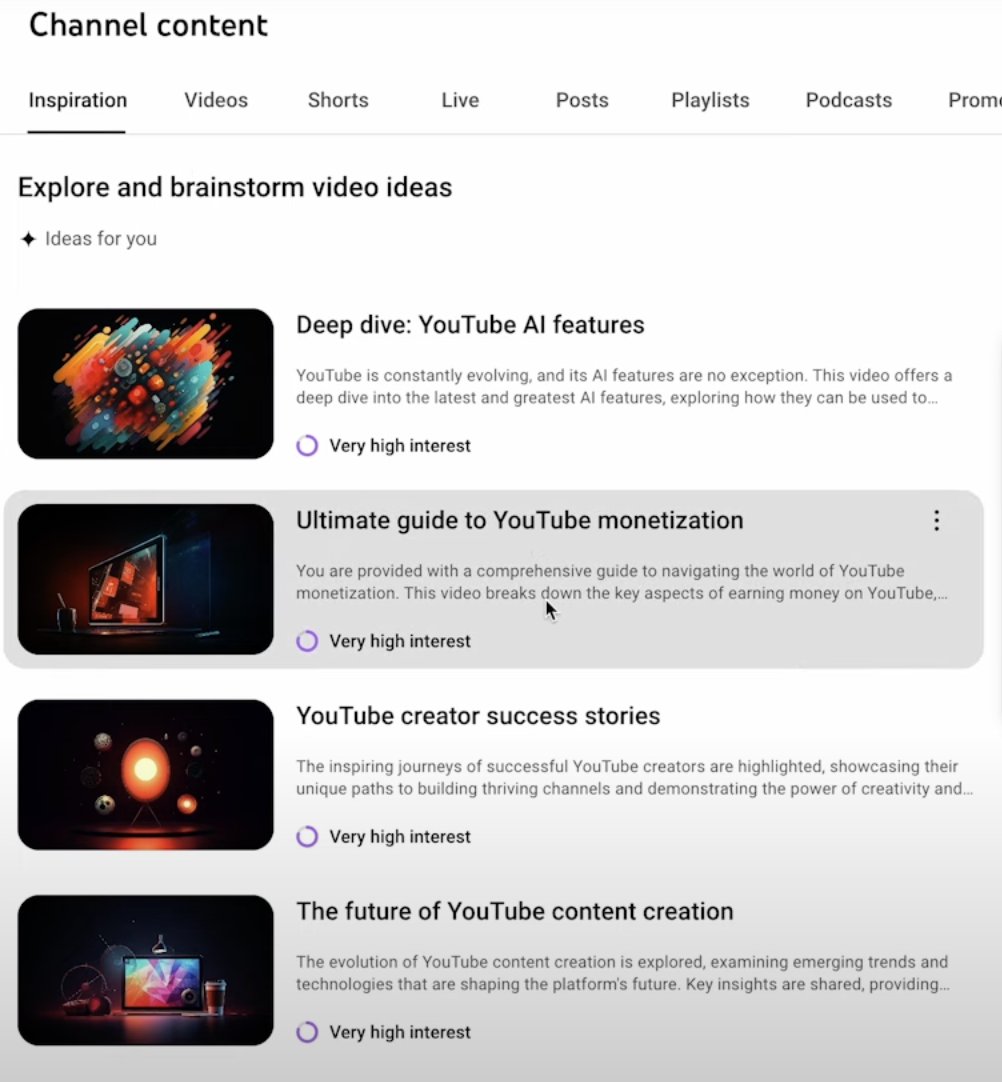Click interest ring icon under success stories idea
This screenshot has width=1002, height=1082.
click(x=307, y=836)
